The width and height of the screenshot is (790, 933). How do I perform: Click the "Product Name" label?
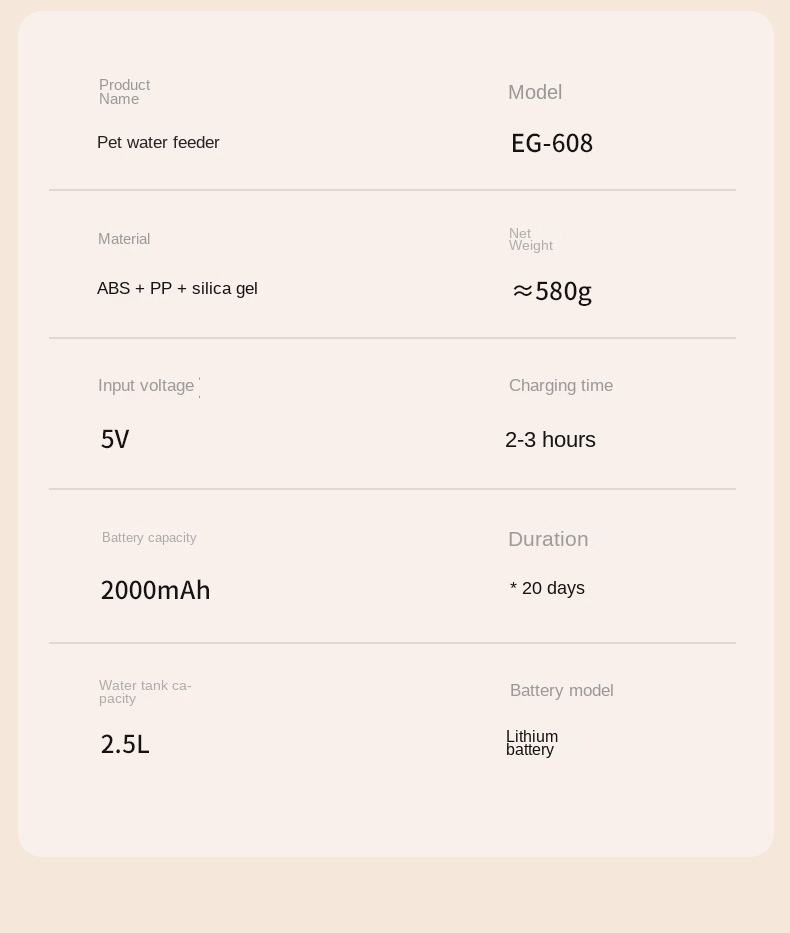coord(124,92)
